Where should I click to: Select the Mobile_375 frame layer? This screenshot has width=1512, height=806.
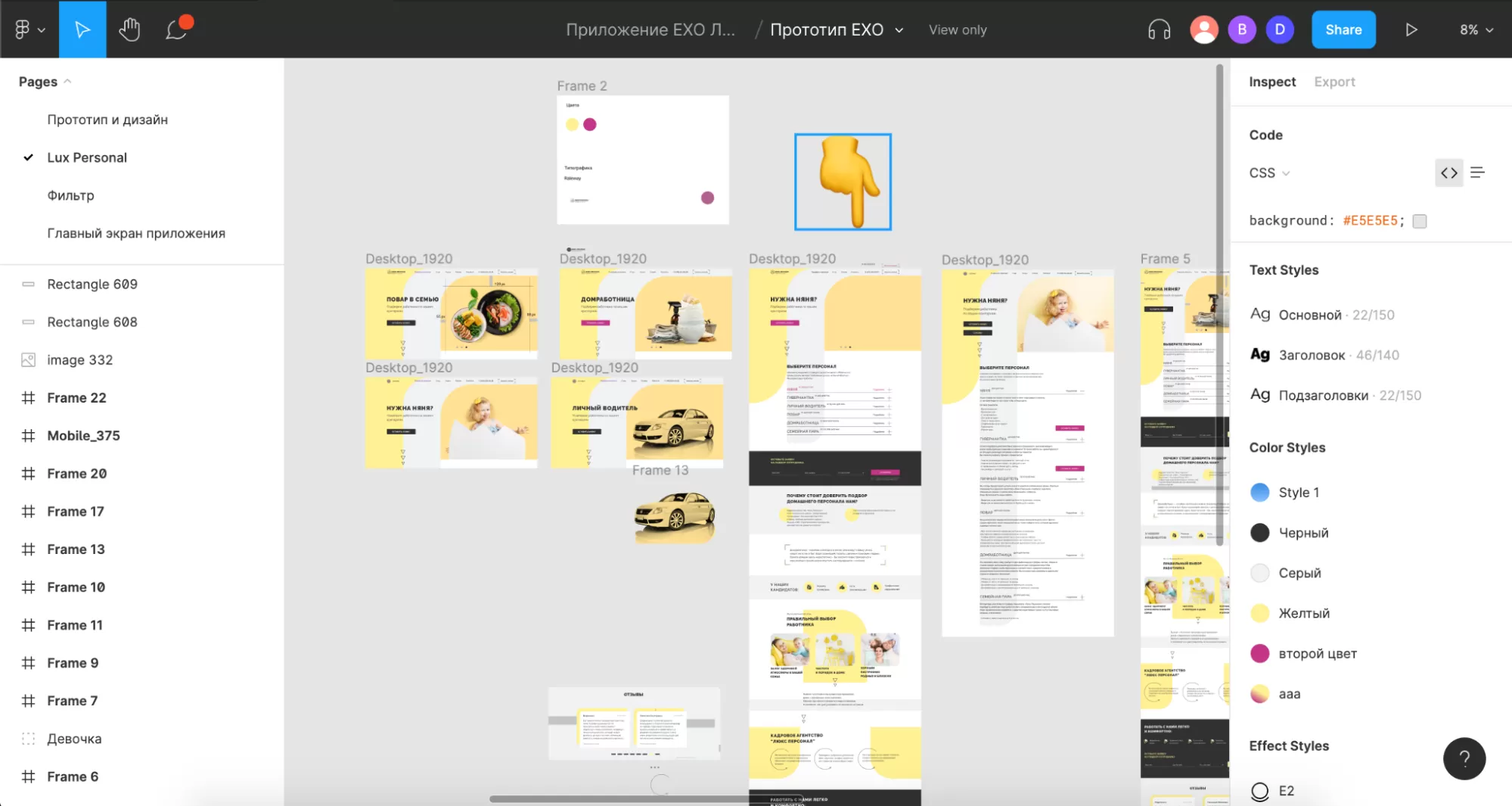[x=83, y=435]
